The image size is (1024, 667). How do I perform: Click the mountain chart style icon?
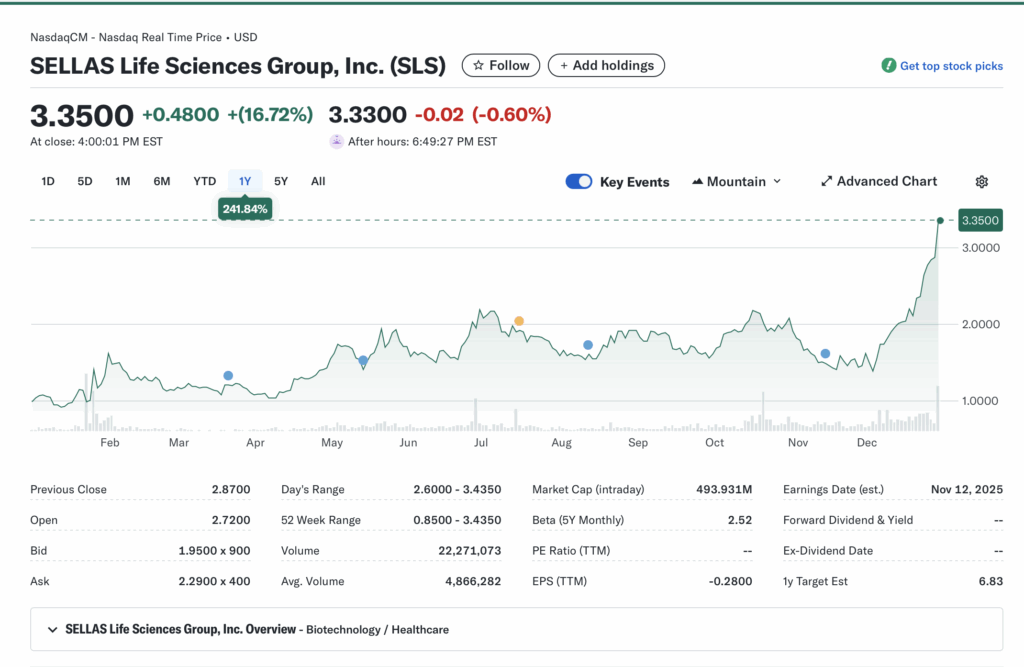pyautogui.click(x=698, y=181)
